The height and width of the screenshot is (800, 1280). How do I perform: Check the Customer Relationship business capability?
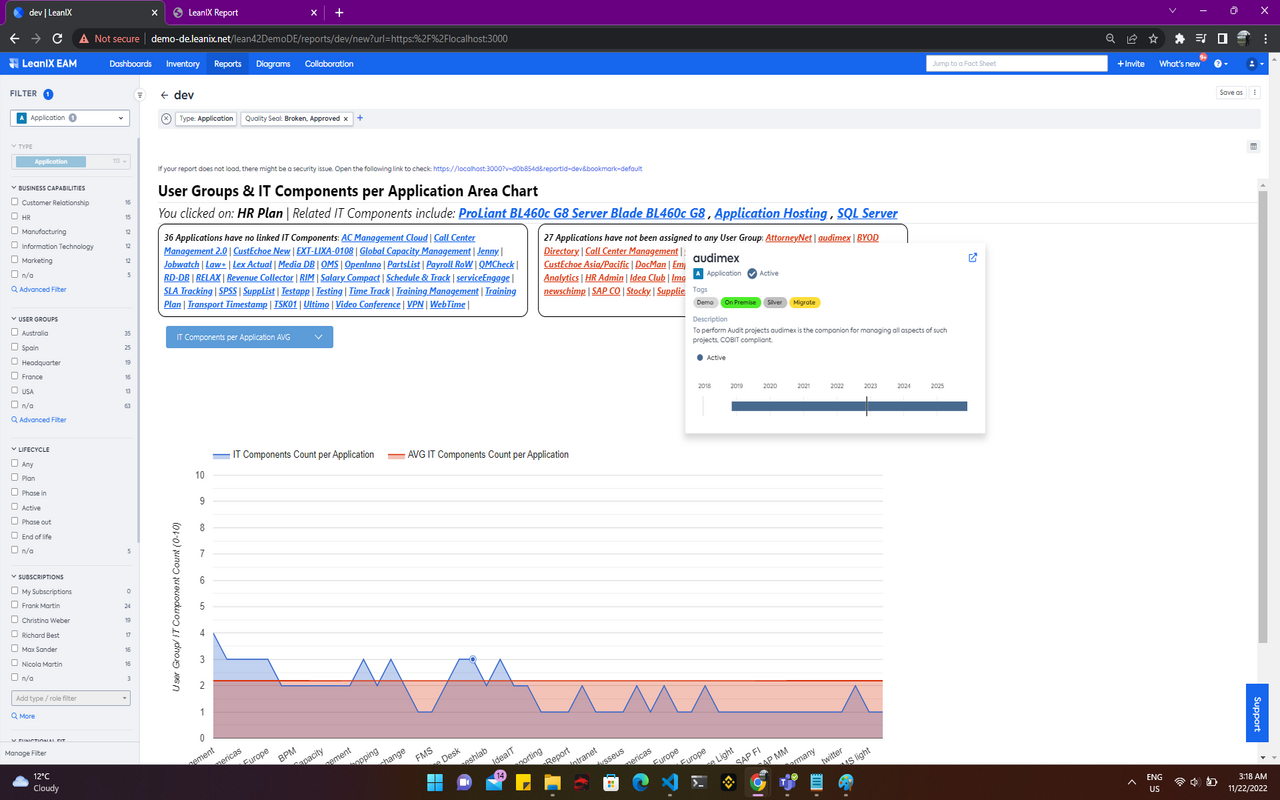pos(15,202)
